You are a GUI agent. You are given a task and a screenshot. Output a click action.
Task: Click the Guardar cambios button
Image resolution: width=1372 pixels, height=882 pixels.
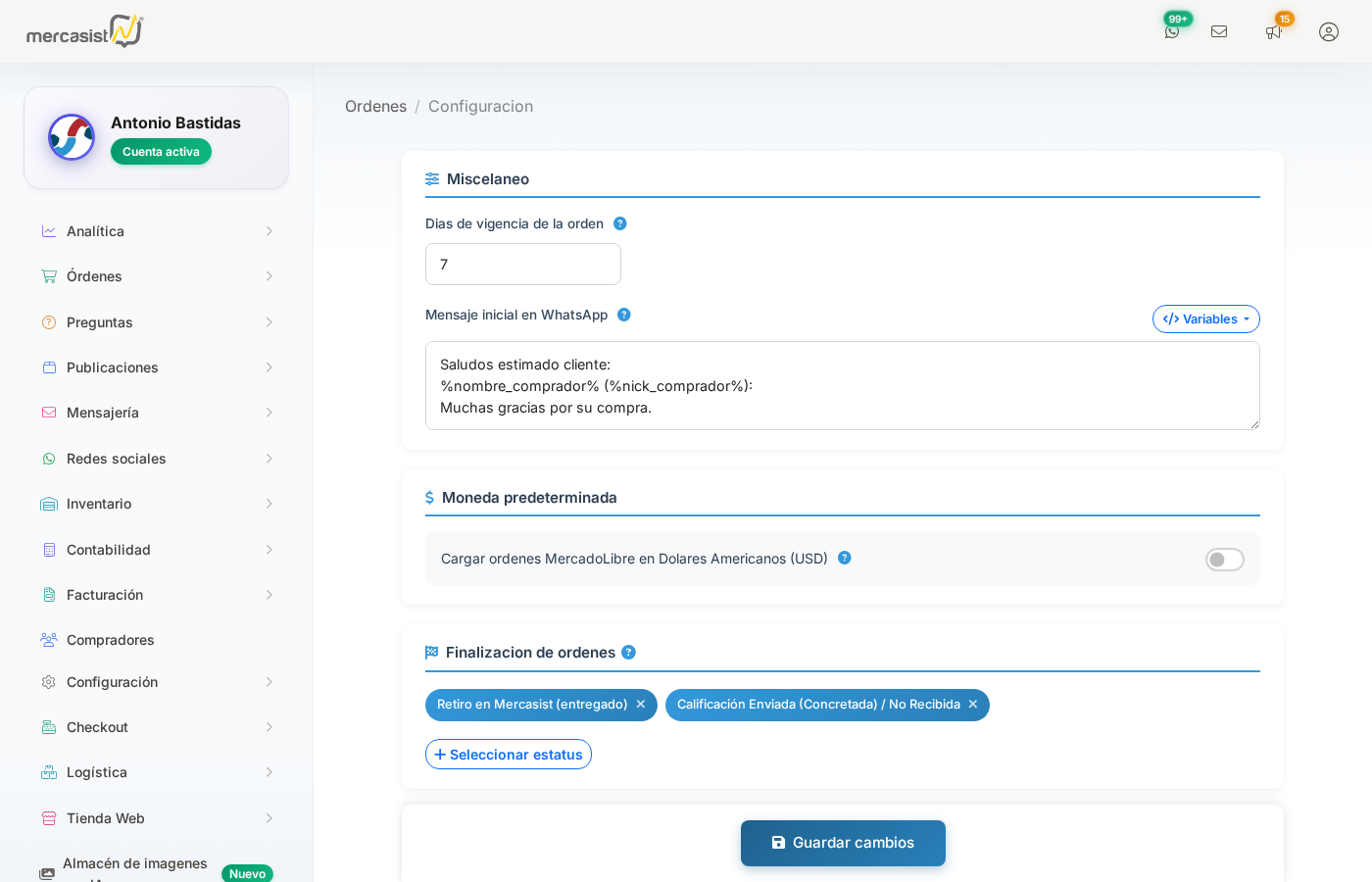coord(843,843)
